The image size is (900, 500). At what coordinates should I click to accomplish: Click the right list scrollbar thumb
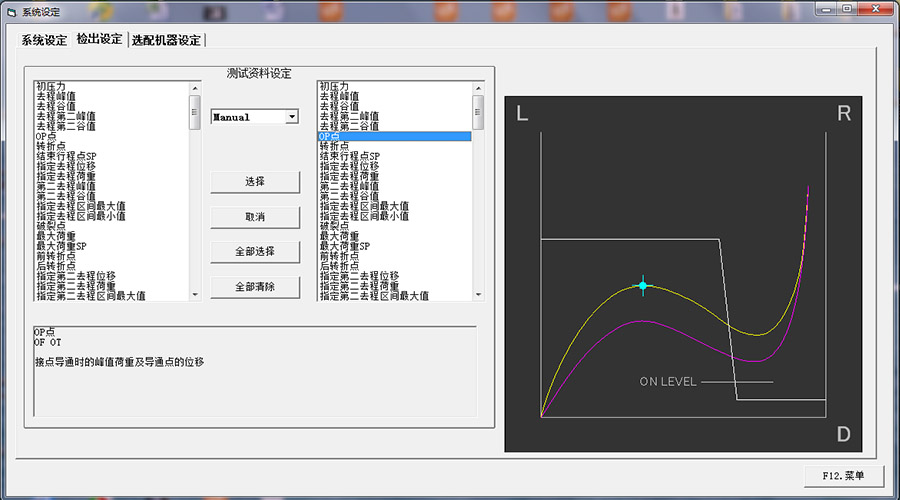[478, 112]
